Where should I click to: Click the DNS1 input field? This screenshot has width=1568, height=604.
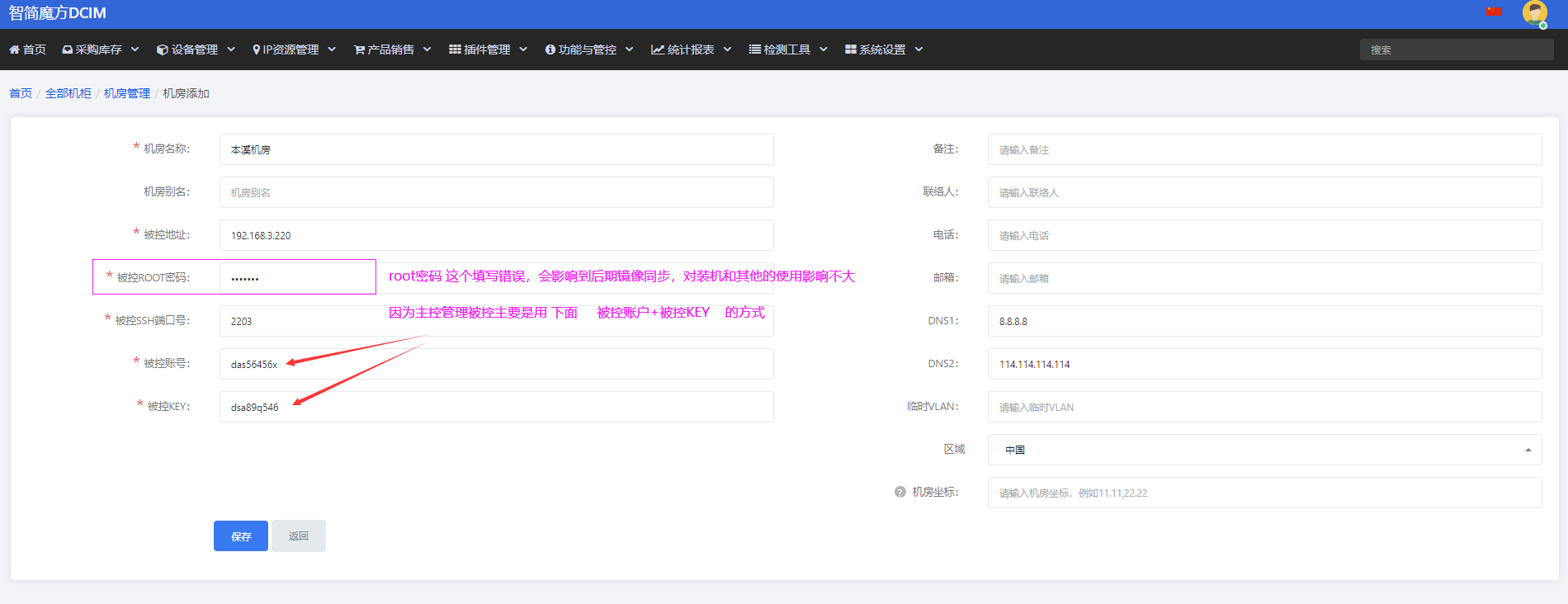1264,321
